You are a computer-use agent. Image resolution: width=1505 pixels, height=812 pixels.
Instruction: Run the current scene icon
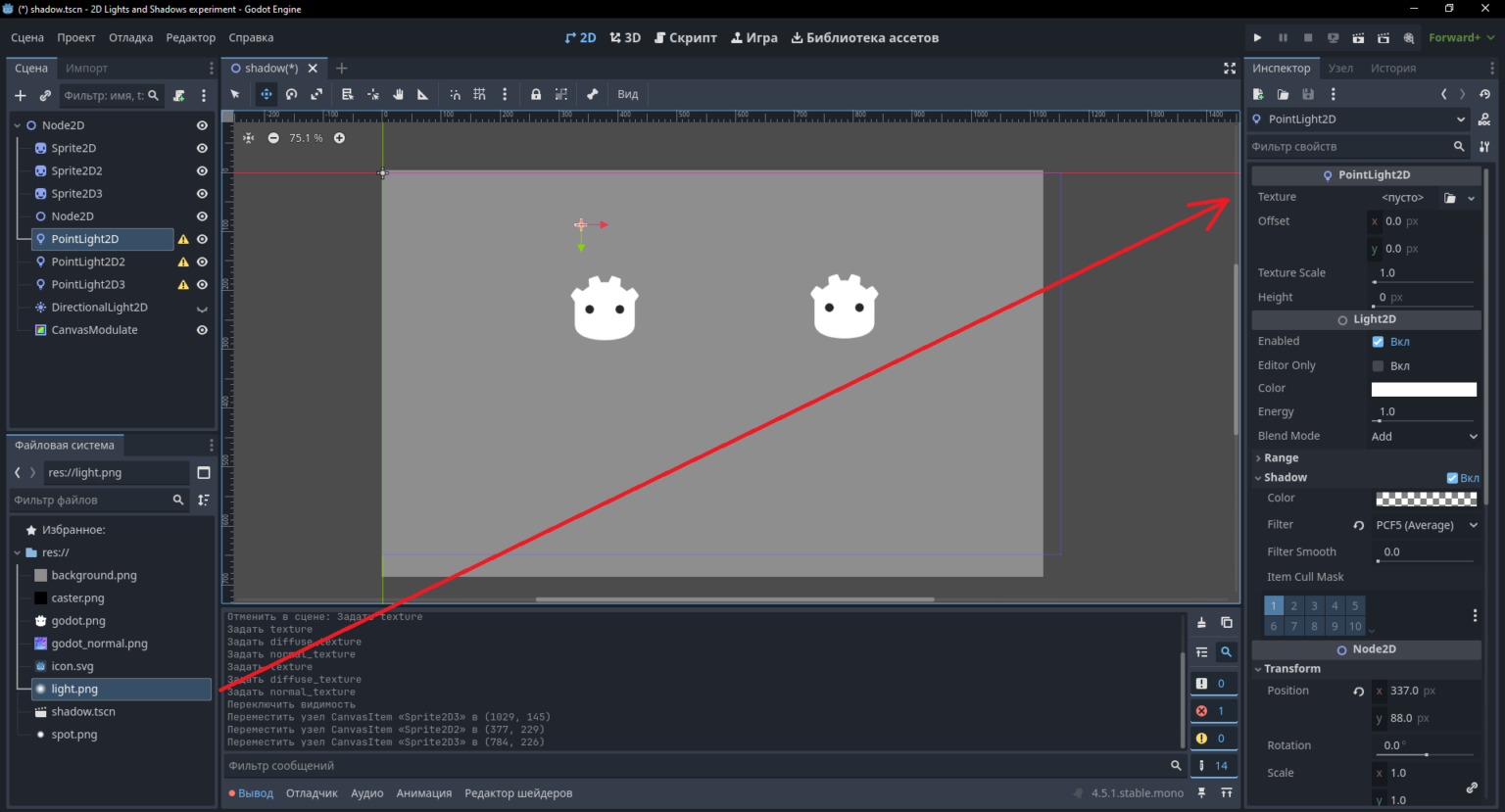click(x=1358, y=37)
